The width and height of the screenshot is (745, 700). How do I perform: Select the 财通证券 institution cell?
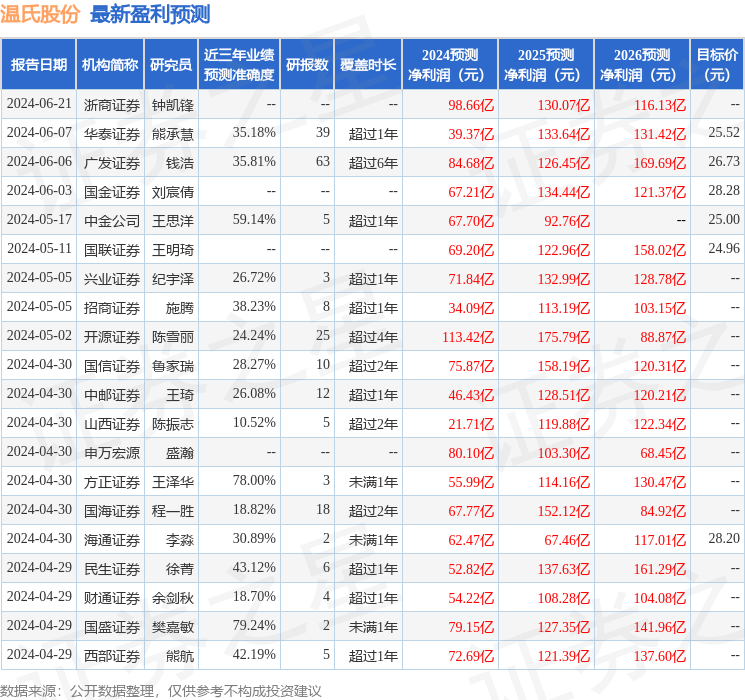click(x=112, y=597)
